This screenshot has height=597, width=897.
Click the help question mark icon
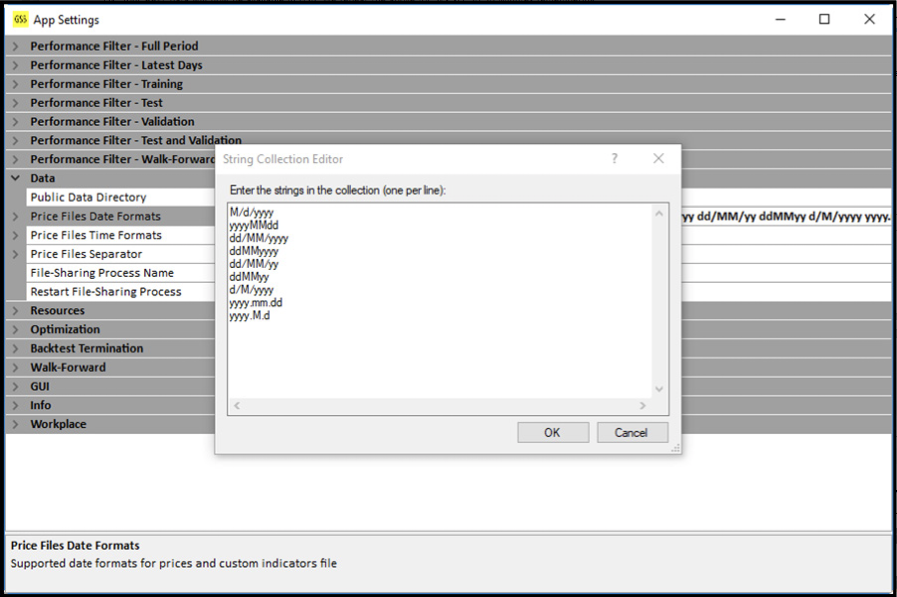click(614, 159)
